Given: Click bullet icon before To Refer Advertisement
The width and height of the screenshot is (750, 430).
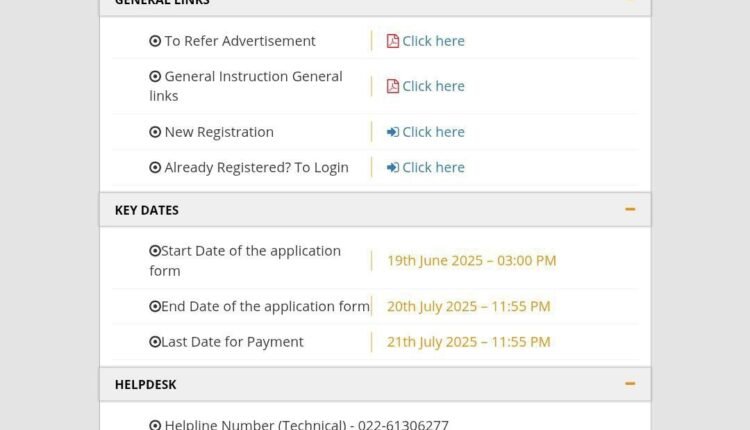Looking at the screenshot, I should pyautogui.click(x=155, y=41).
